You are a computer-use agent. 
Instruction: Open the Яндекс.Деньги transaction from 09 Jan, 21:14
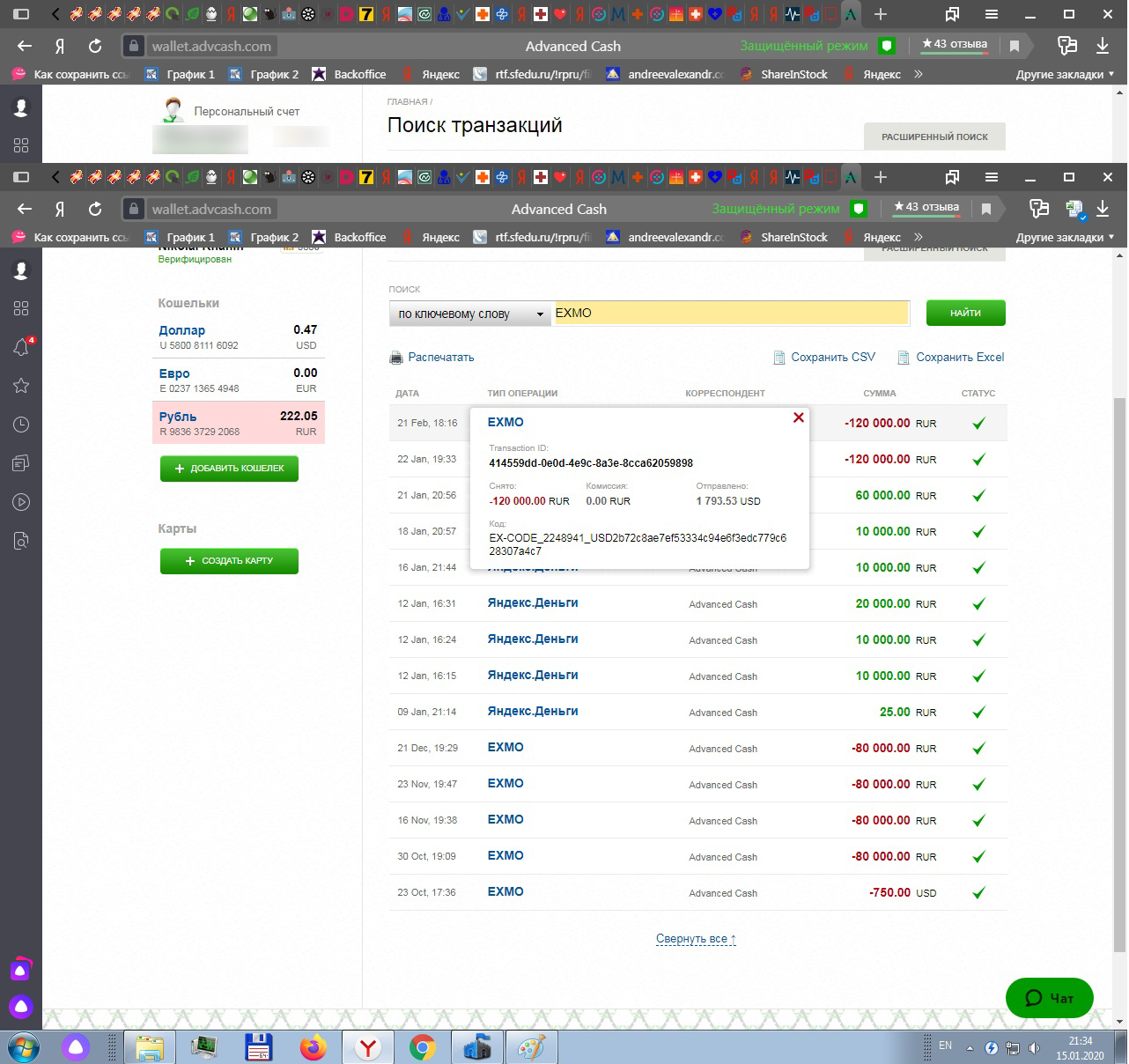pos(533,711)
